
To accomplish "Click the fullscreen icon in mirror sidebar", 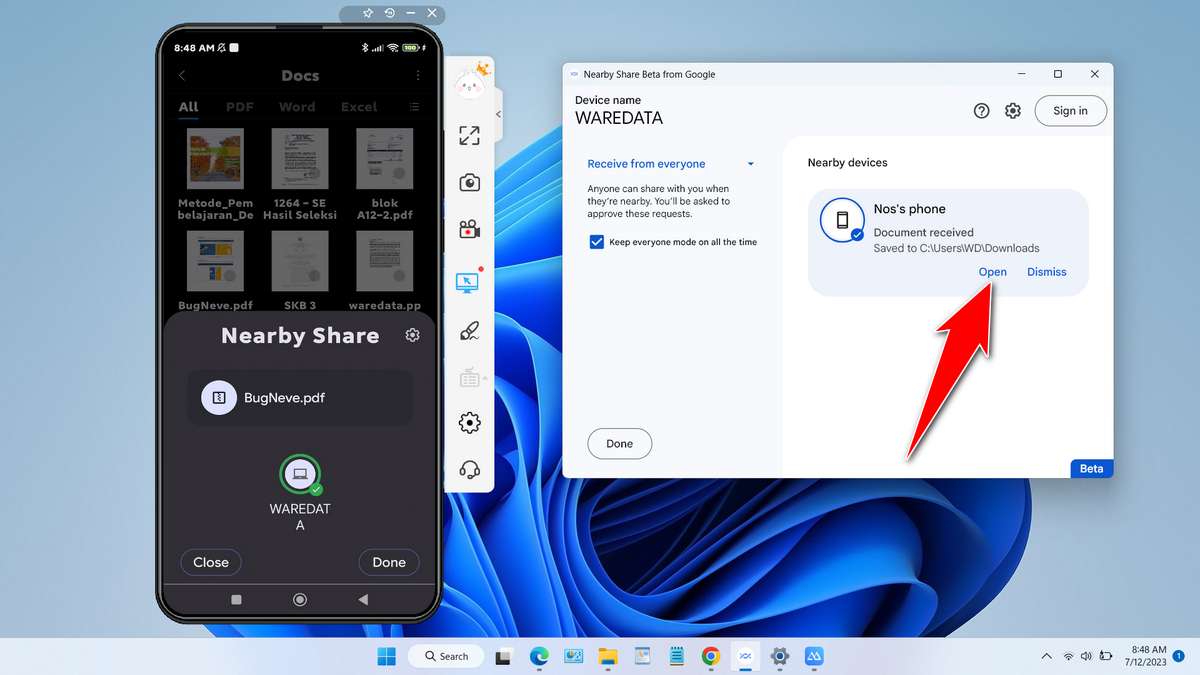I will [x=469, y=136].
